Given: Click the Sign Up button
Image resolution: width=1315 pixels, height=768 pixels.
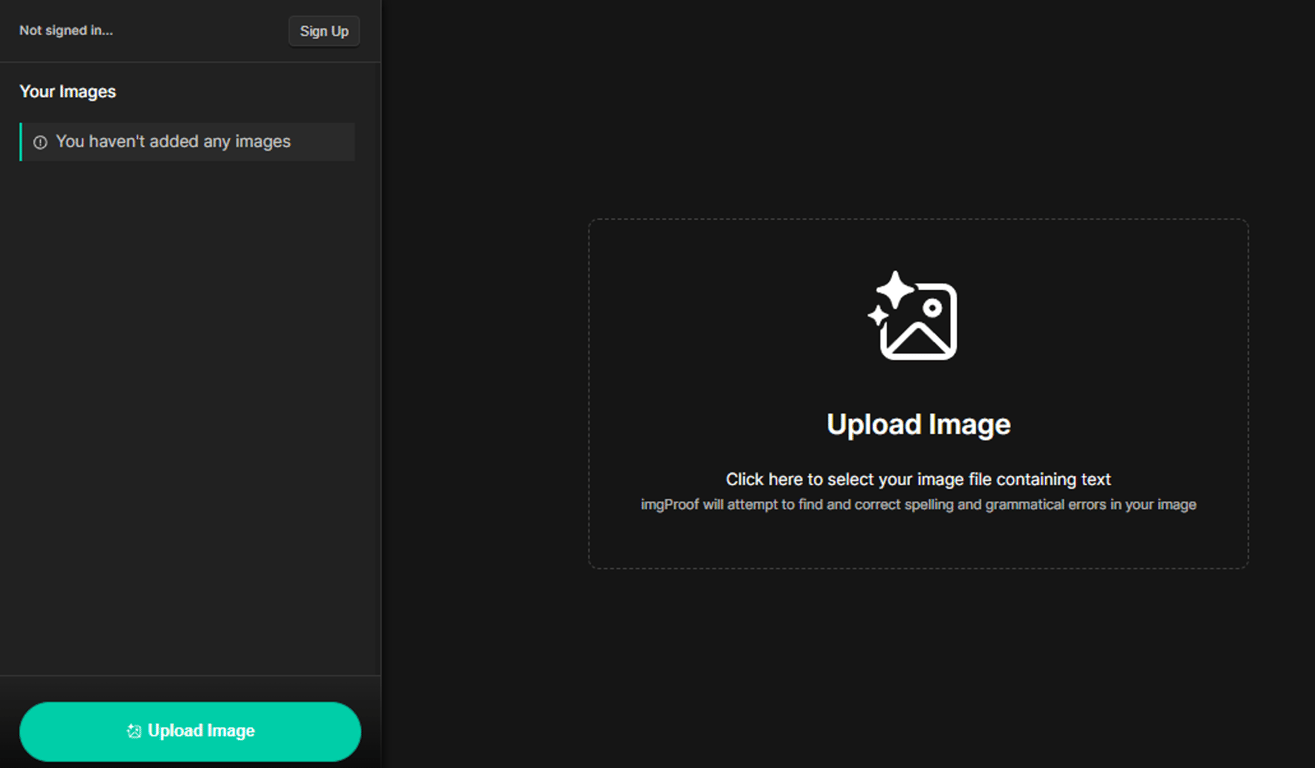Looking at the screenshot, I should tap(324, 31).
